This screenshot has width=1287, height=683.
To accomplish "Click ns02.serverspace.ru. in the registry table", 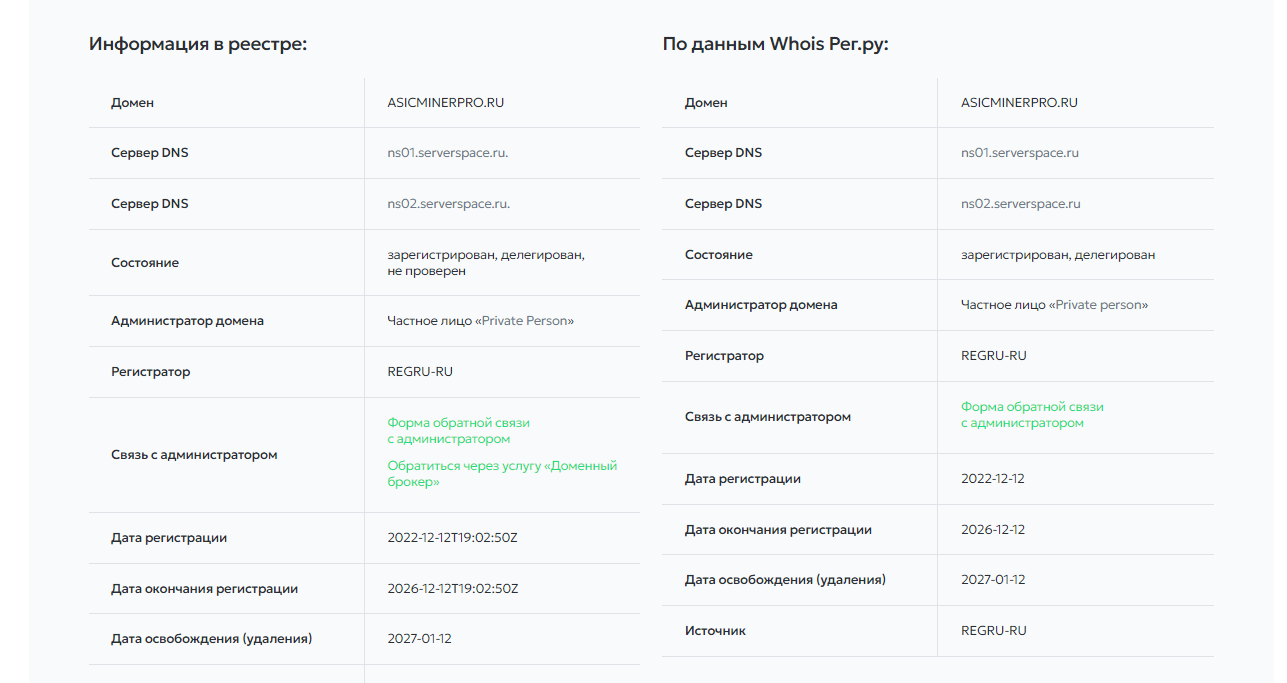I will [448, 204].
